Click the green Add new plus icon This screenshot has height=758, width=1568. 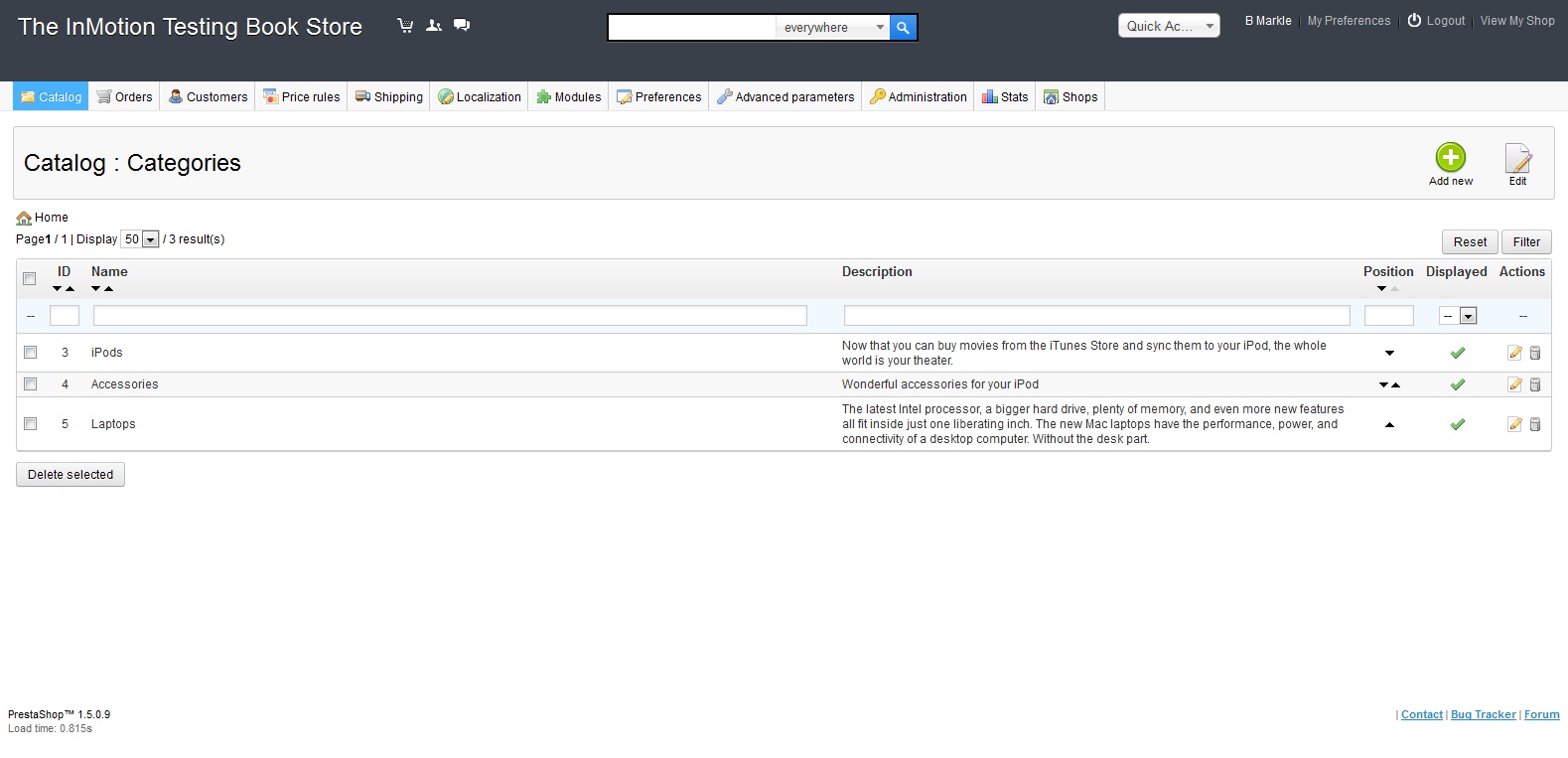point(1451,157)
